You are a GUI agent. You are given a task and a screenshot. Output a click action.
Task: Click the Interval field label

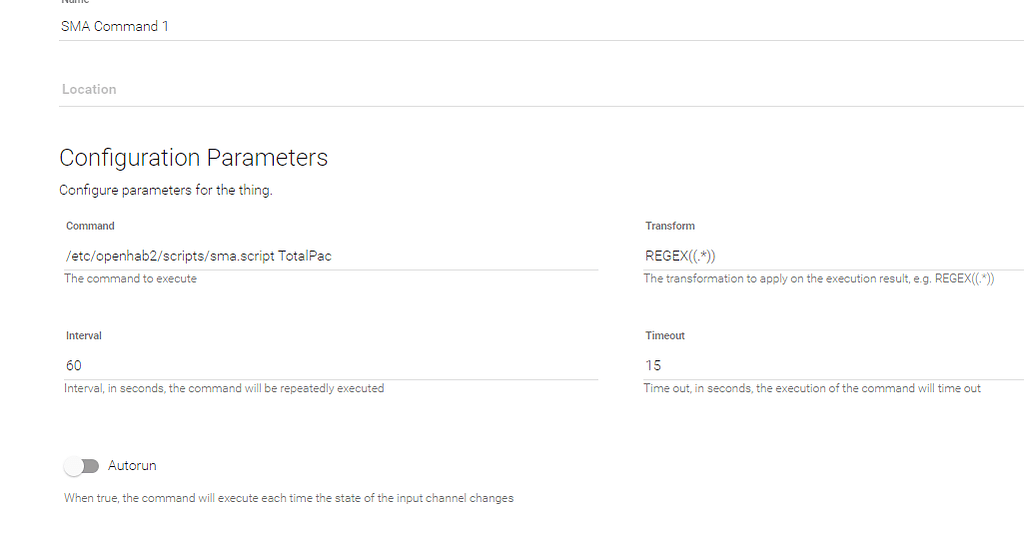84,336
